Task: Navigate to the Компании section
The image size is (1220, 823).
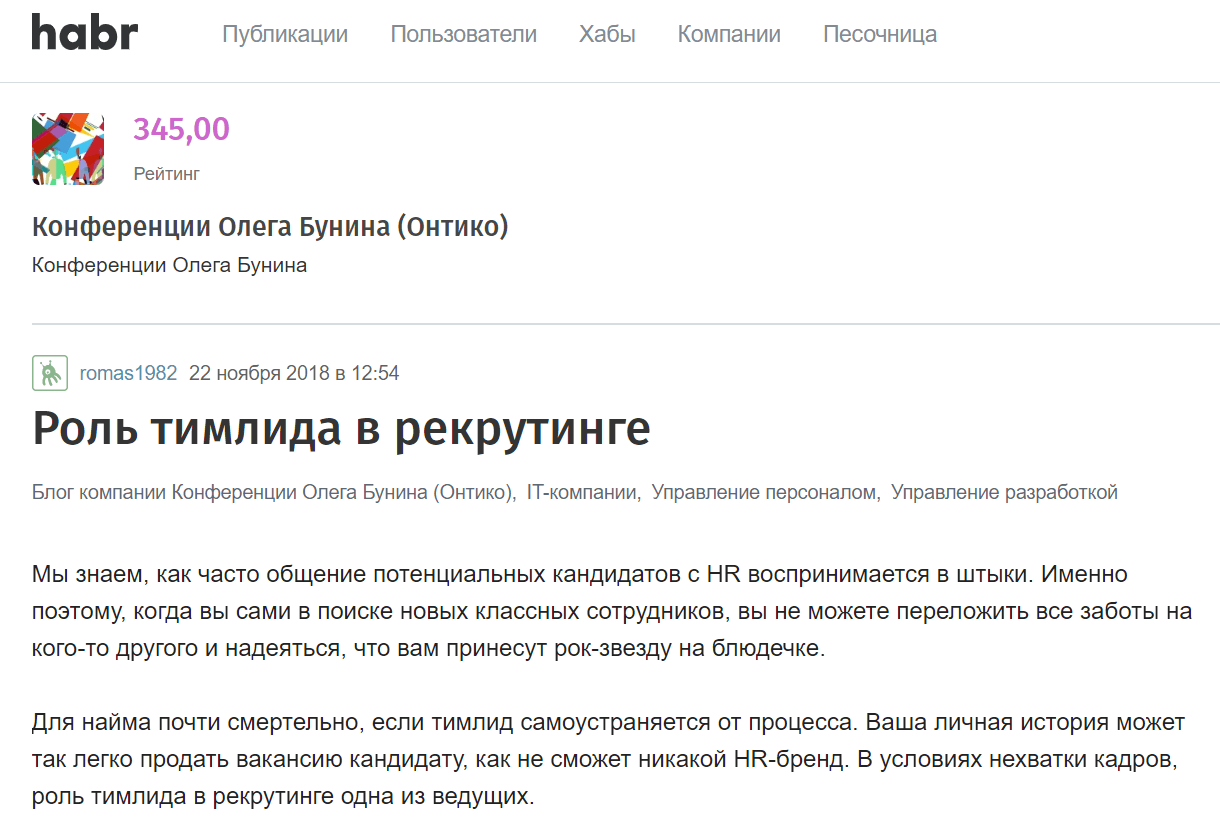Action: point(729,34)
